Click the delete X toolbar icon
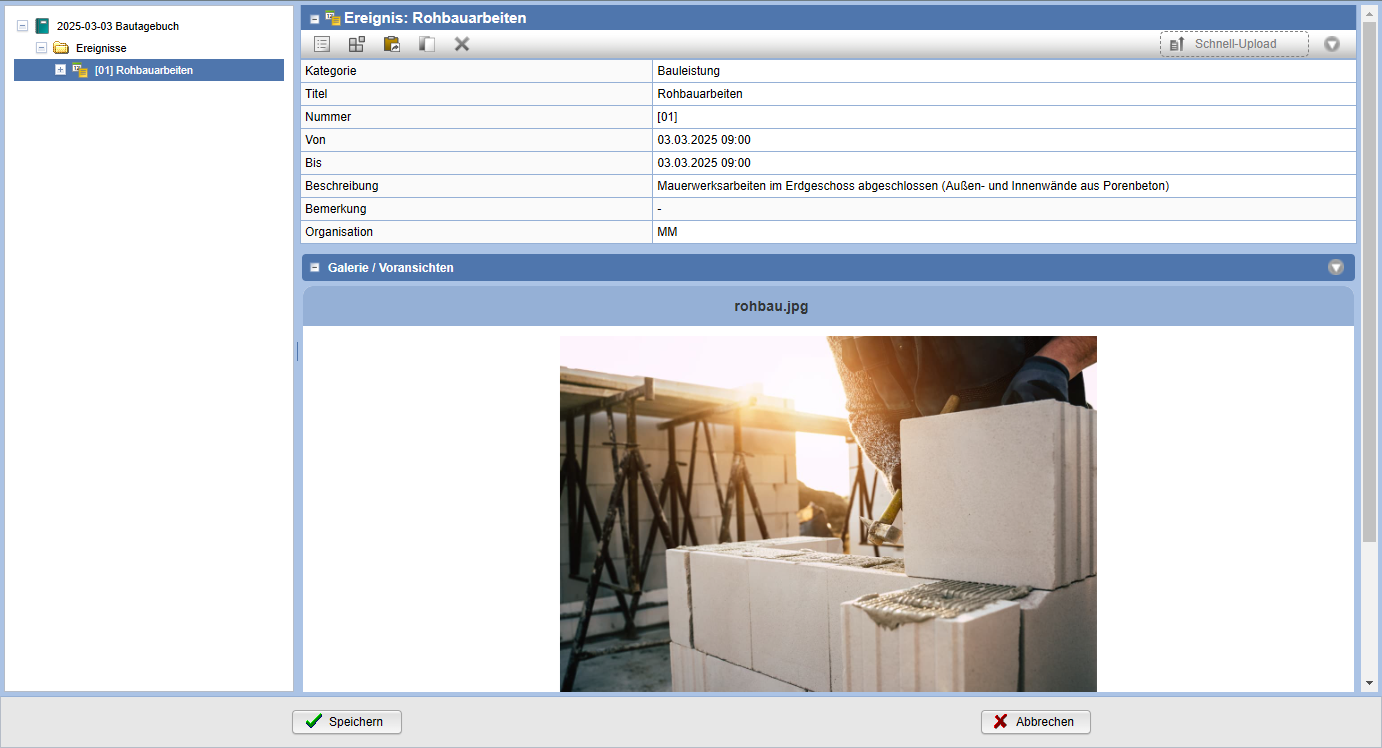Screen dimensions: 1382x748 pos(462,44)
